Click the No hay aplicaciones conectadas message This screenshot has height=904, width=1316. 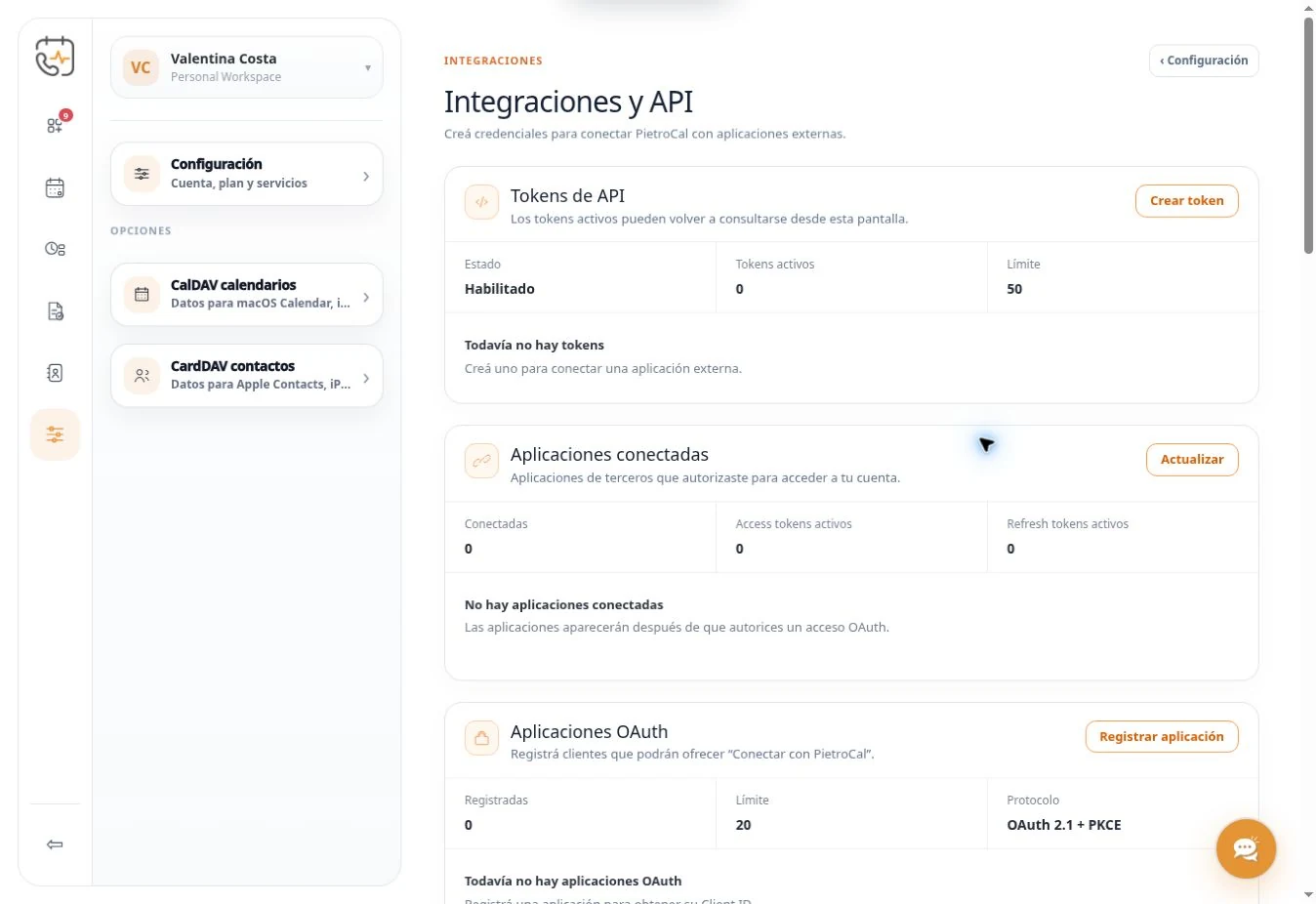pyautogui.click(x=564, y=604)
